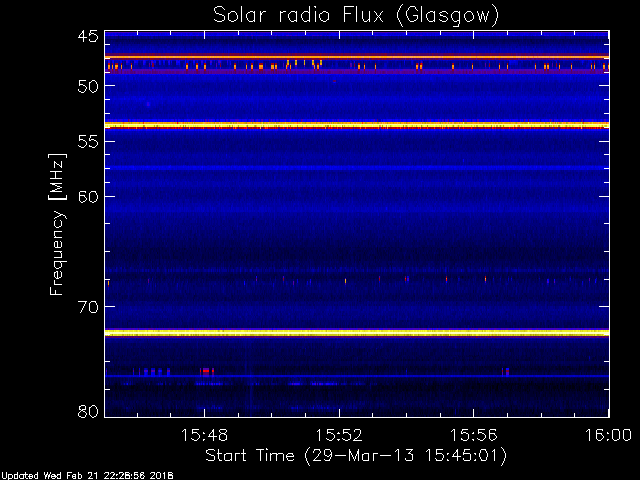640x480 pixels.
Task: Click the time tick label "15:48"
Action: (x=204, y=435)
